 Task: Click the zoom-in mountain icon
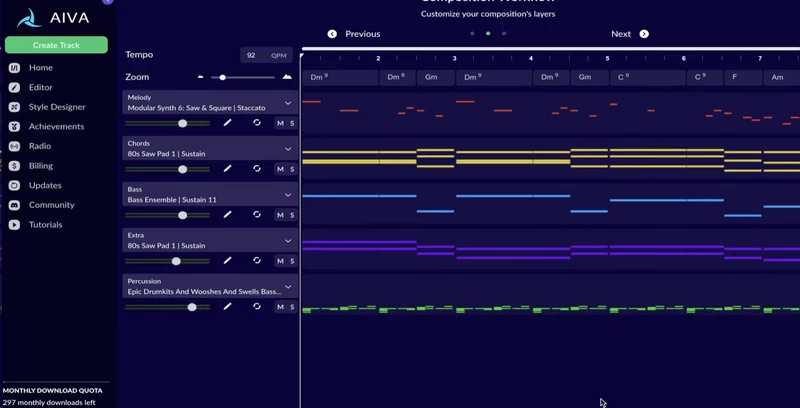pyautogui.click(x=287, y=77)
